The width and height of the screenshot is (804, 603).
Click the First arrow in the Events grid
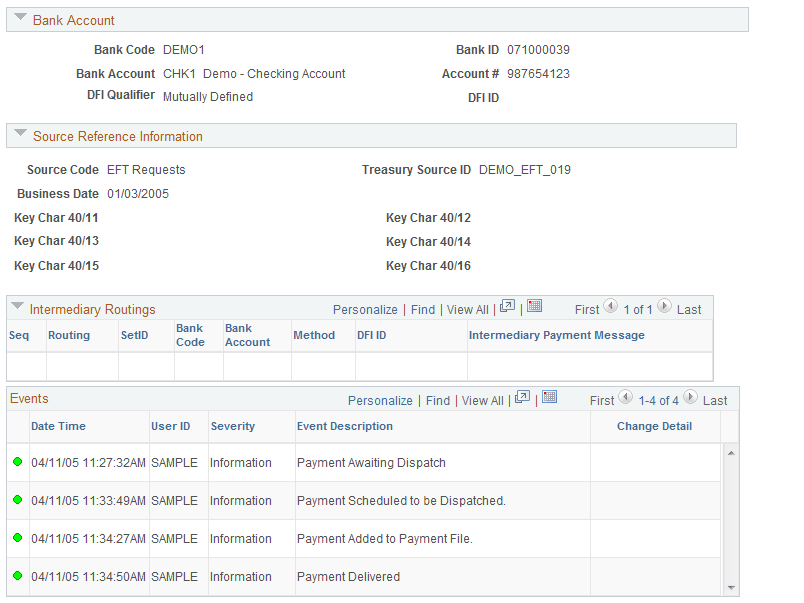pos(625,397)
